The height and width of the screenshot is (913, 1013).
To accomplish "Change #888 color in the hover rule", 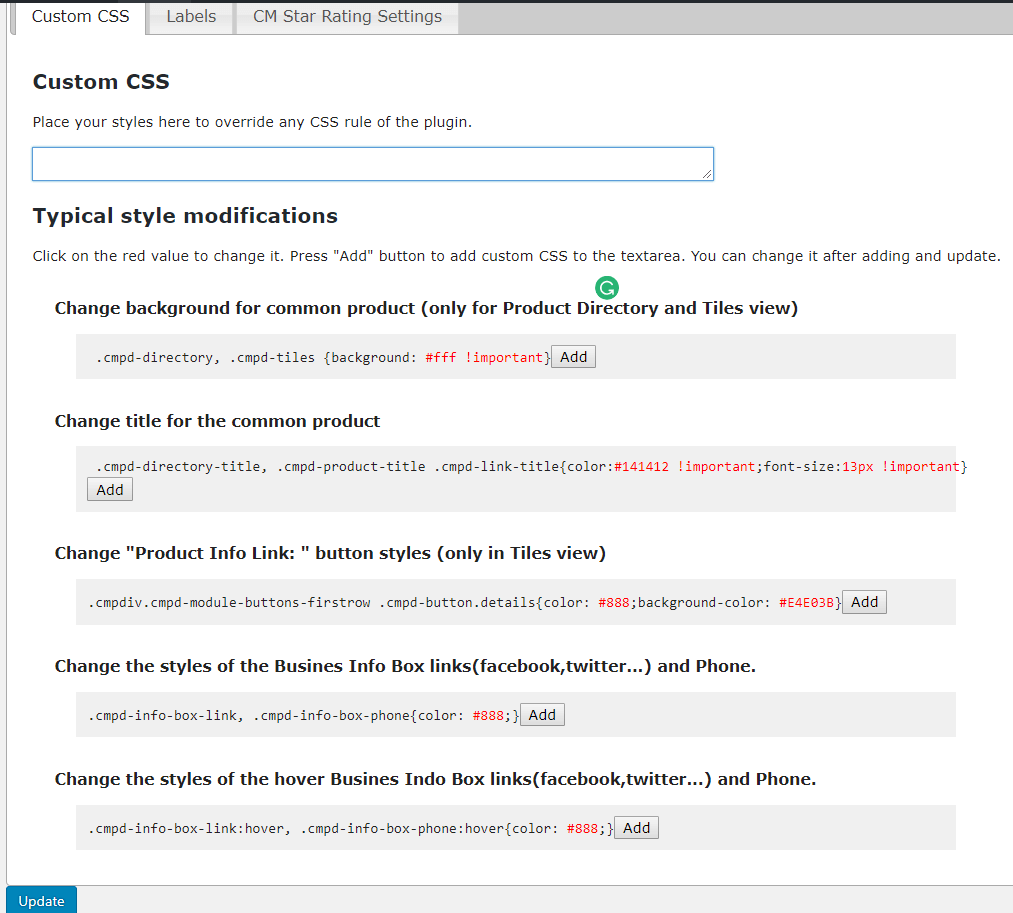I will click(x=582, y=829).
